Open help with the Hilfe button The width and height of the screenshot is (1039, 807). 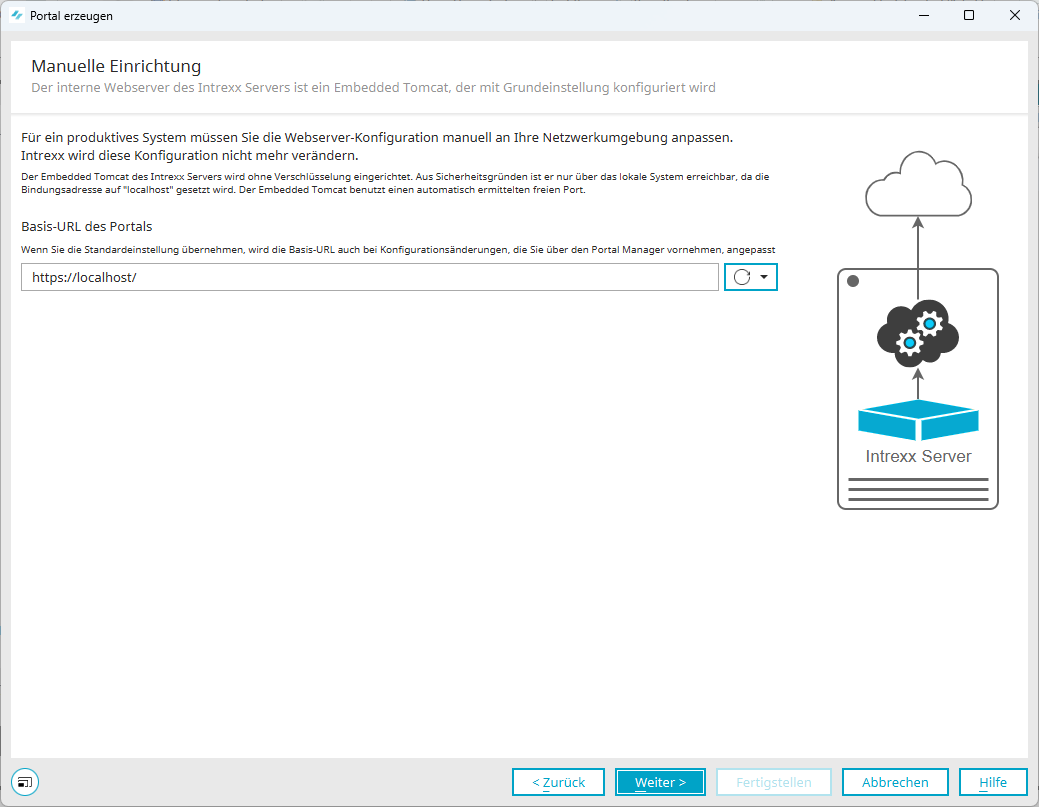coord(992,782)
